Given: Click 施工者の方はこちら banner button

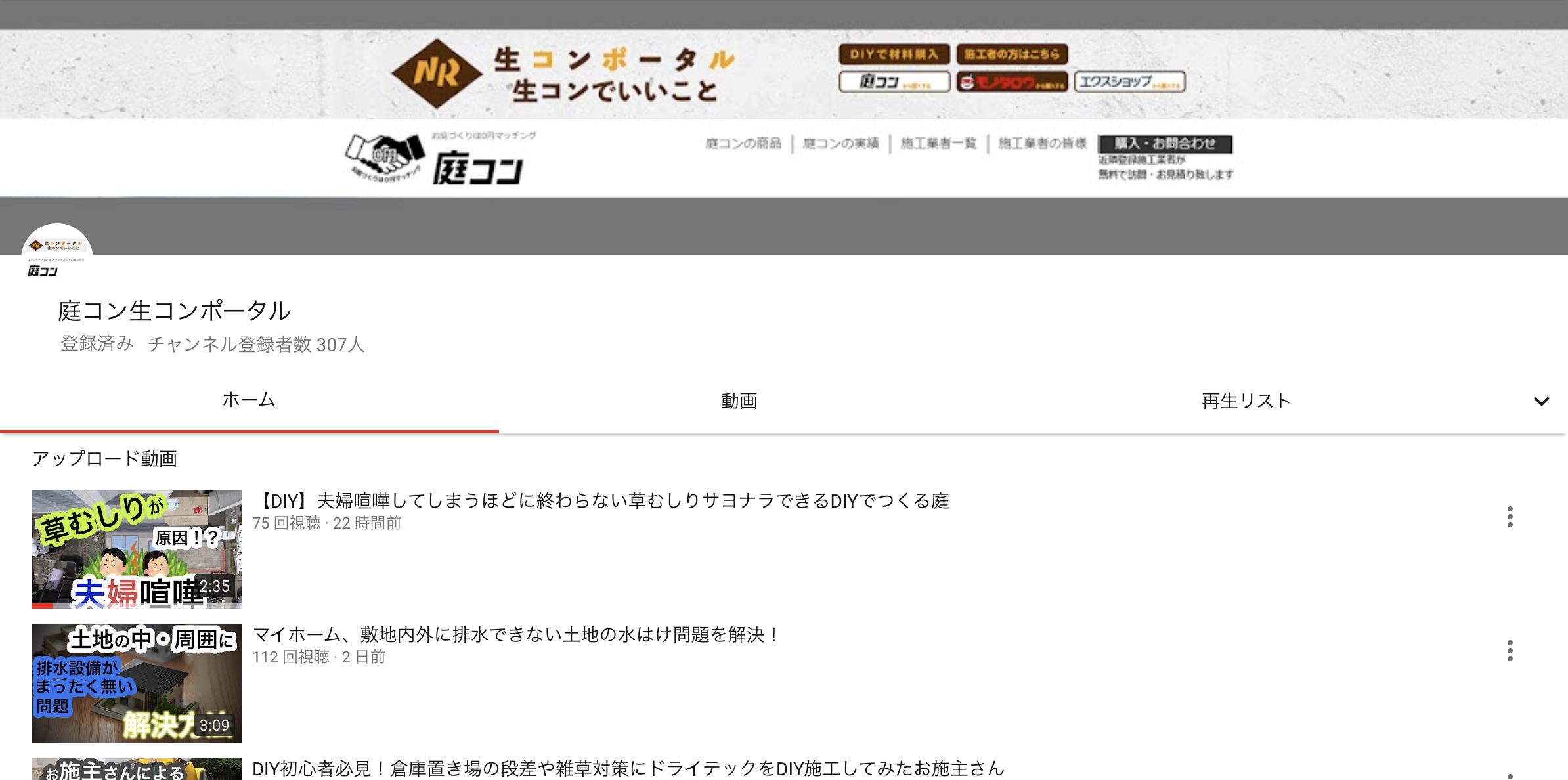Looking at the screenshot, I should (x=1012, y=54).
